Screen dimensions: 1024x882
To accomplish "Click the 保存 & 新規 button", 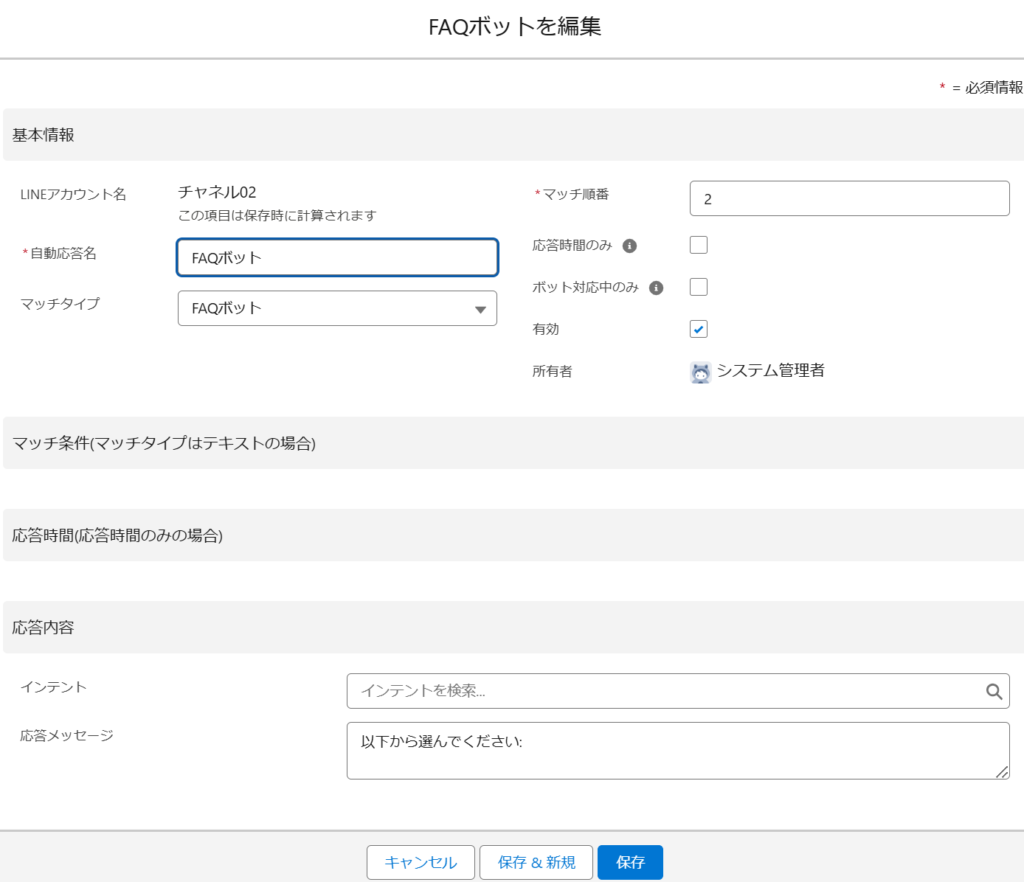I will [x=536, y=862].
